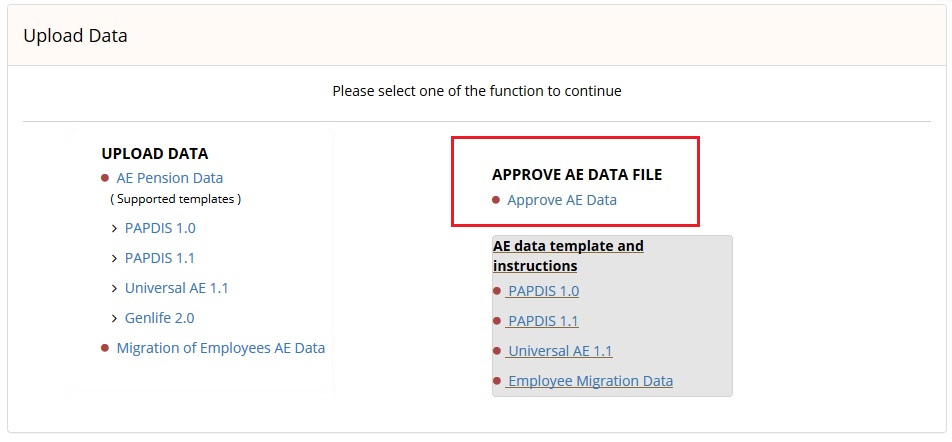This screenshot has width=952, height=442.
Task: Open Universal AE 1.1 upload template
Action: (177, 288)
